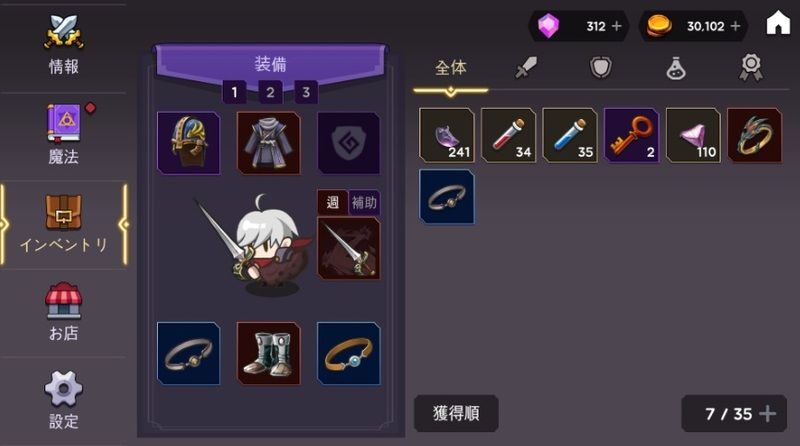Open the 情報 crossed swords menu
The height and width of the screenshot is (446, 800).
(x=63, y=46)
